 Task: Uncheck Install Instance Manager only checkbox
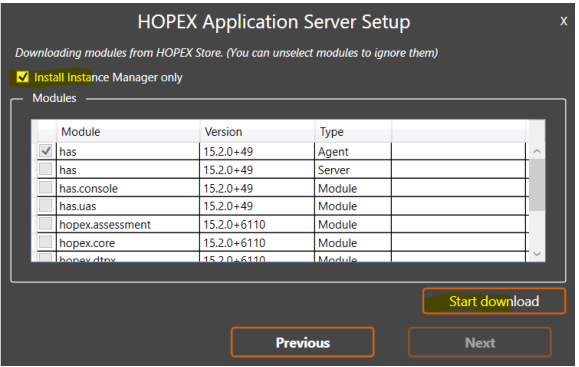coord(23,77)
